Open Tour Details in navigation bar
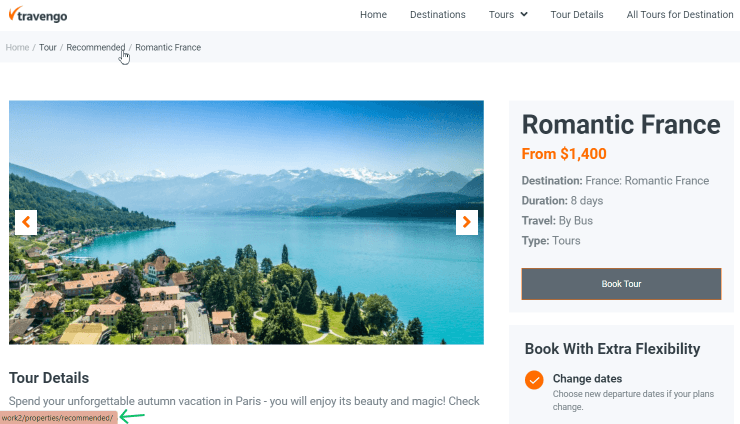 coord(577,15)
